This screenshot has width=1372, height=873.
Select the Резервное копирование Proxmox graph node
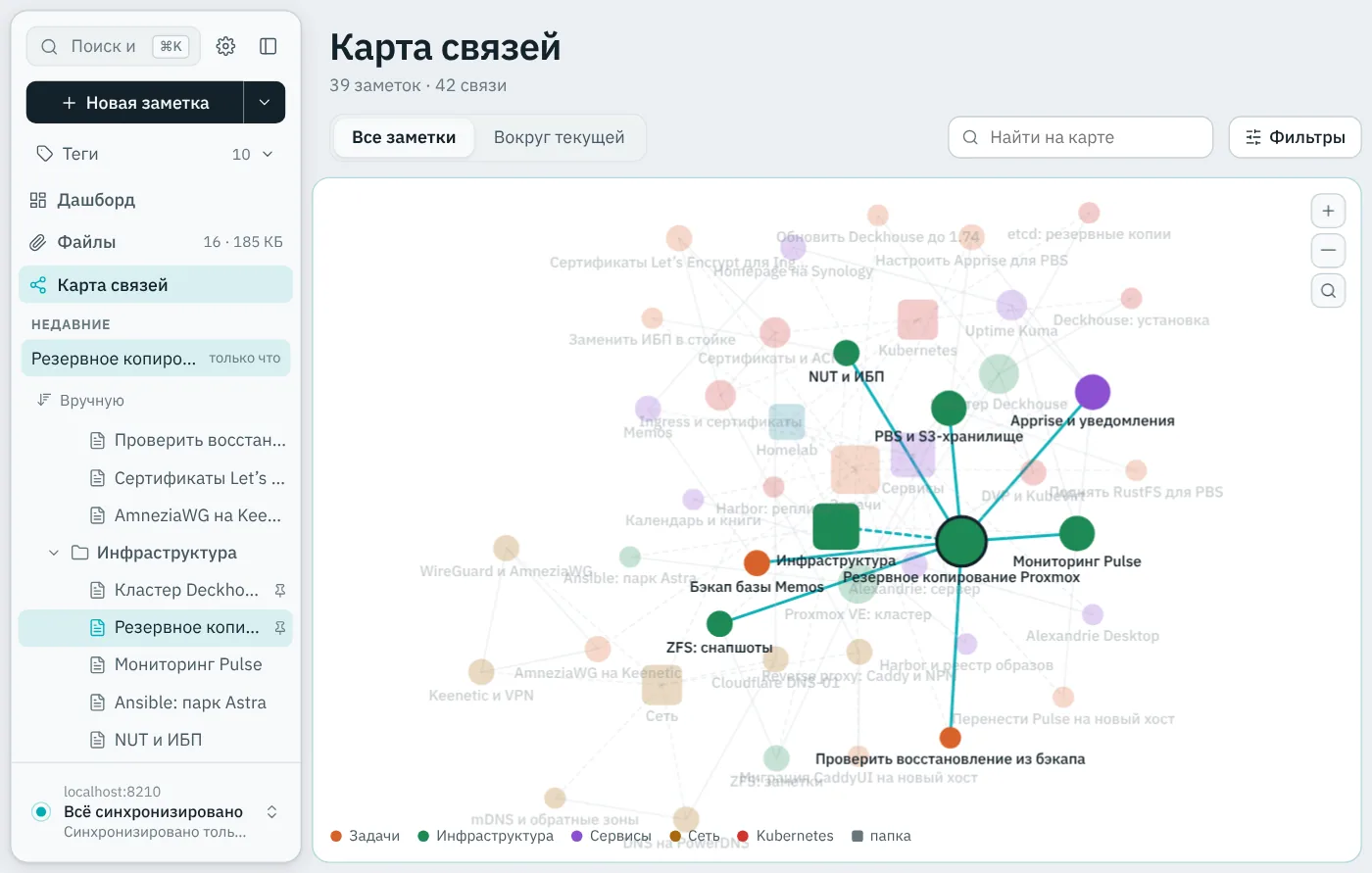tap(960, 541)
